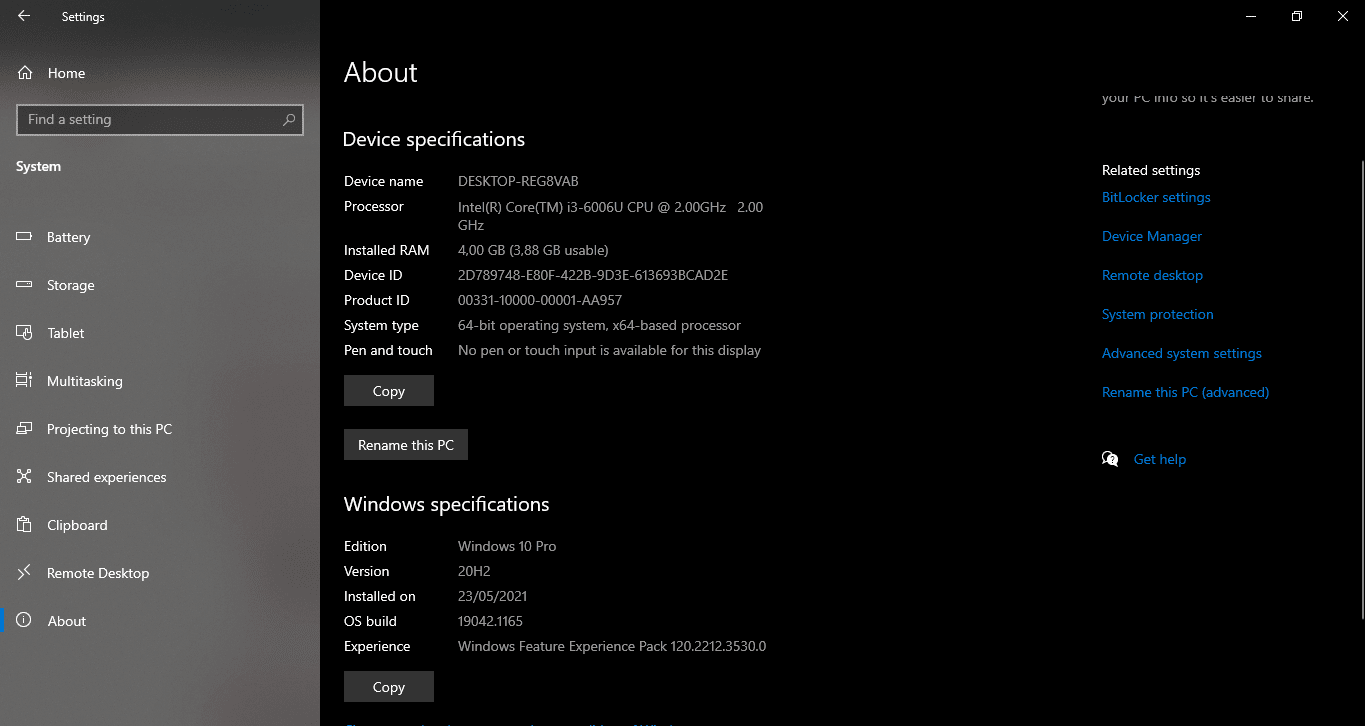Viewport: 1365px width, 726px height.
Task: Click the back arrow in Settings
Action: click(24, 16)
